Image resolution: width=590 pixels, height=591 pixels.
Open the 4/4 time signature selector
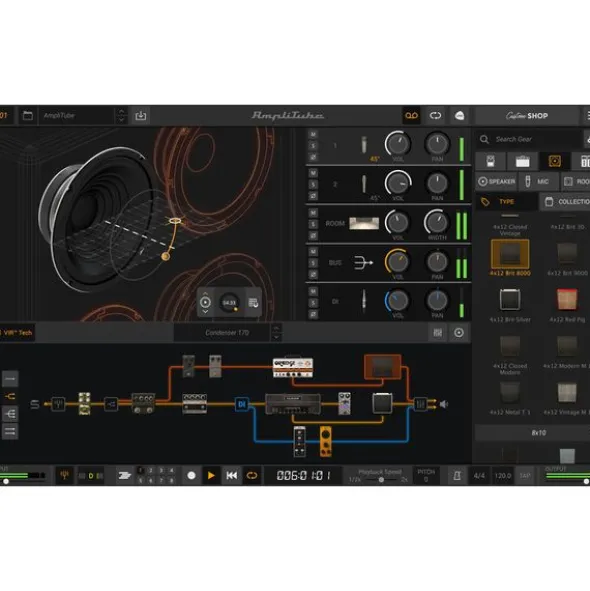479,476
